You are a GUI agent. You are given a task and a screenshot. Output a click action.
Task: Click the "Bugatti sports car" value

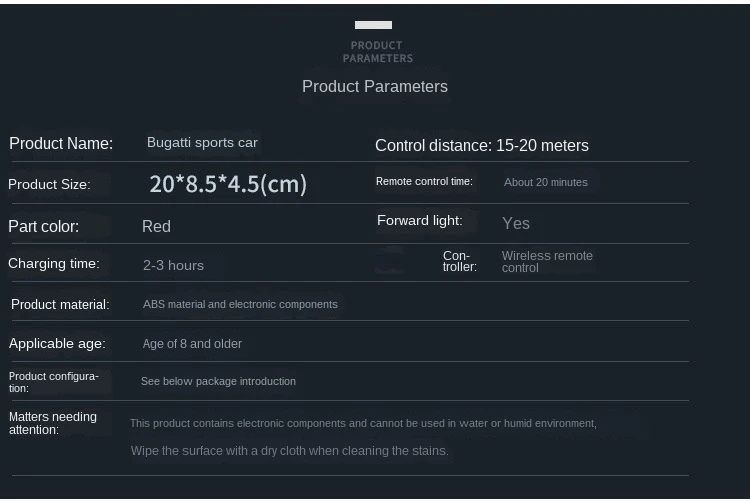point(202,143)
